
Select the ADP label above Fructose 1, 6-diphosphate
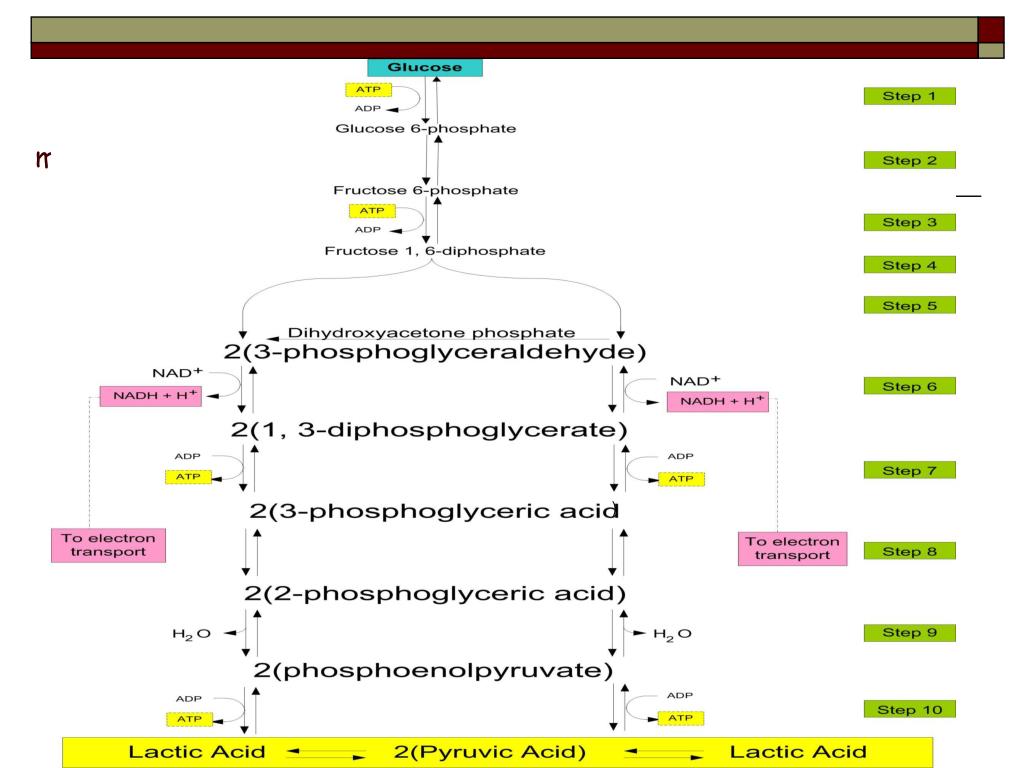368,230
